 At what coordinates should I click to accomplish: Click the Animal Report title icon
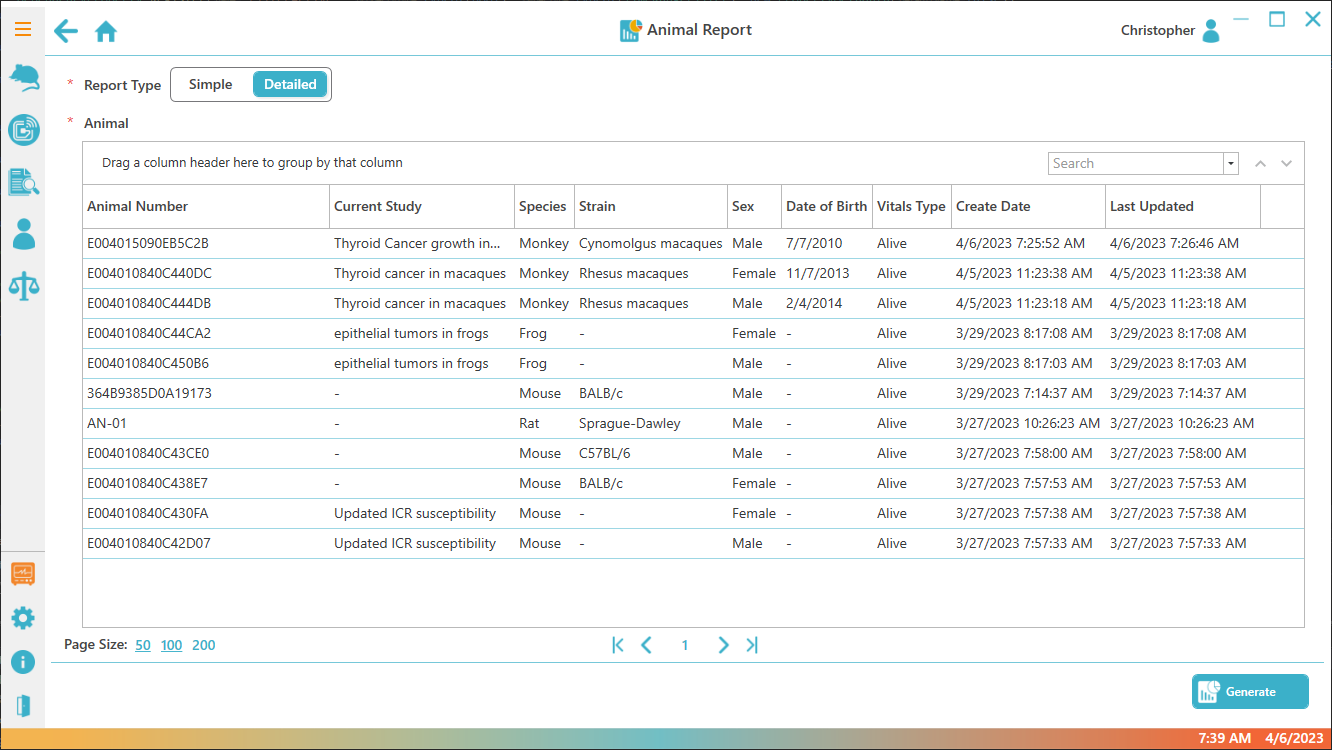click(630, 31)
